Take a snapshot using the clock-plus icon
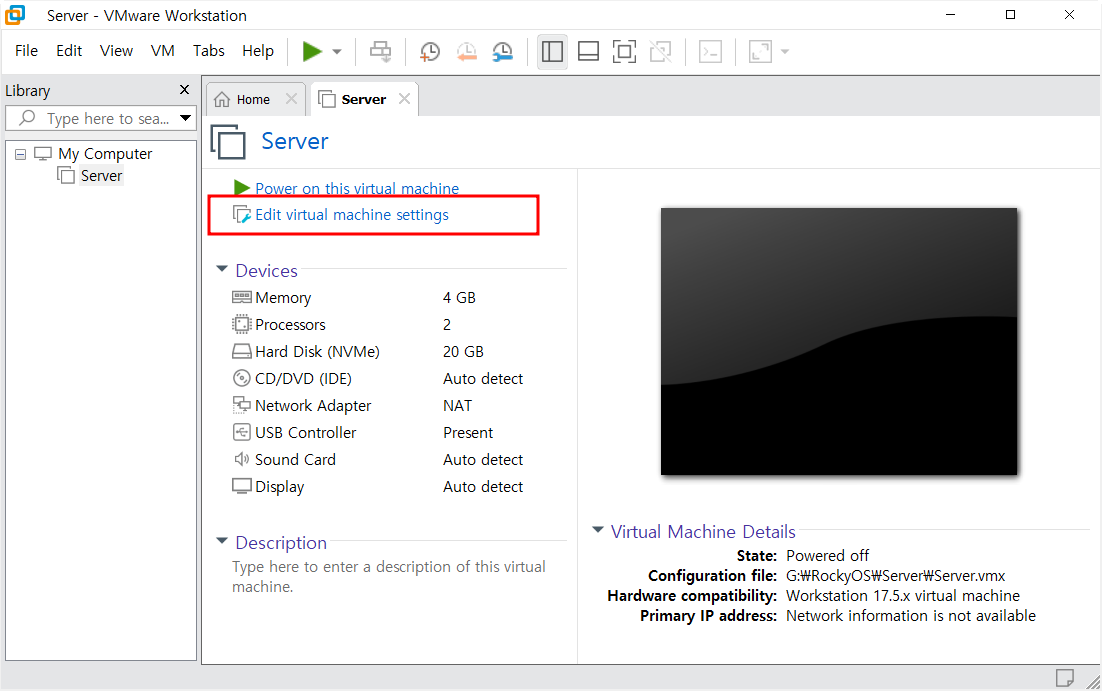The image size is (1102, 691). (x=429, y=51)
